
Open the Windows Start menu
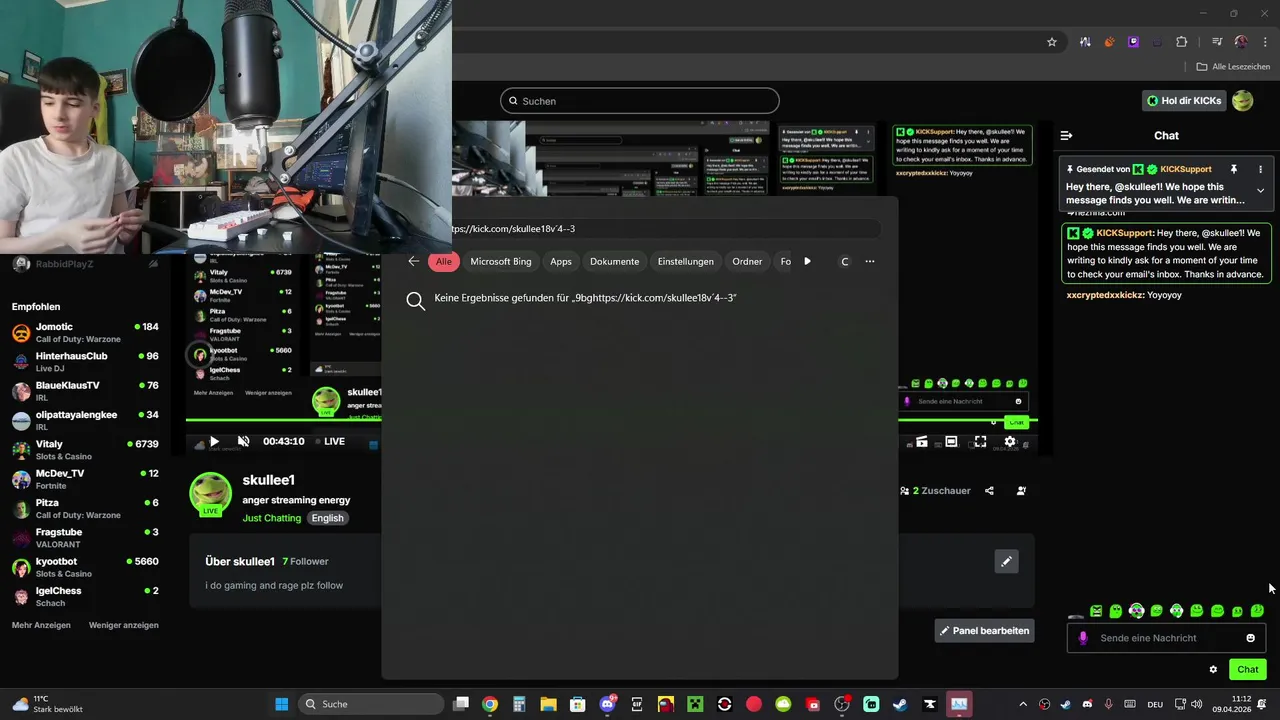282,704
